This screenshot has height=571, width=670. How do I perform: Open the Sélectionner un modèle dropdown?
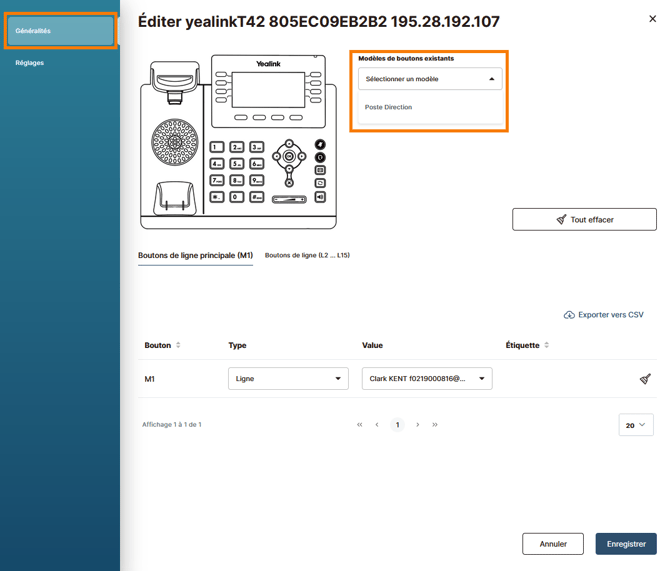coord(430,79)
